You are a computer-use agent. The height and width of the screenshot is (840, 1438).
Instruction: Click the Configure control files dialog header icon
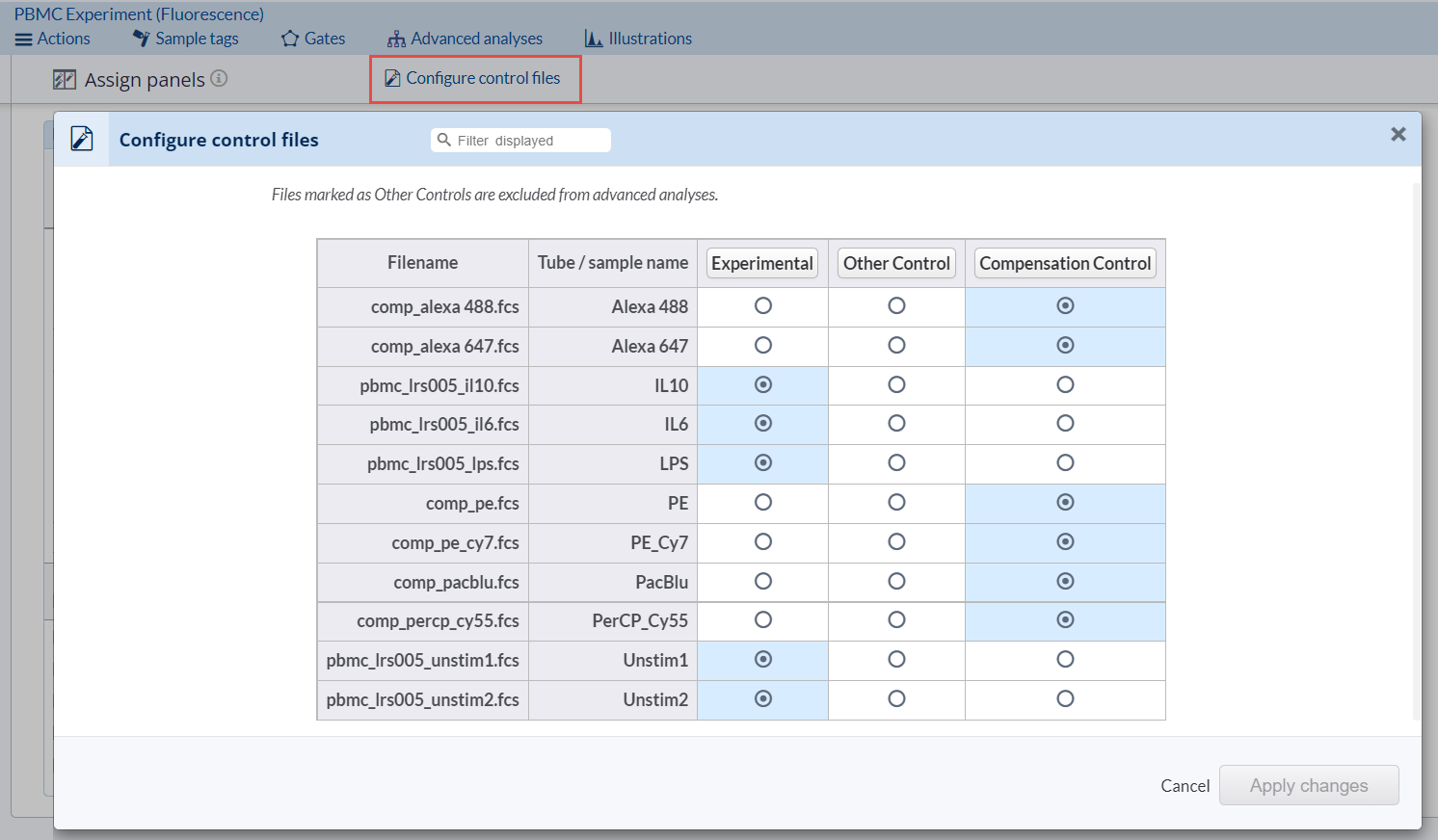[x=82, y=140]
